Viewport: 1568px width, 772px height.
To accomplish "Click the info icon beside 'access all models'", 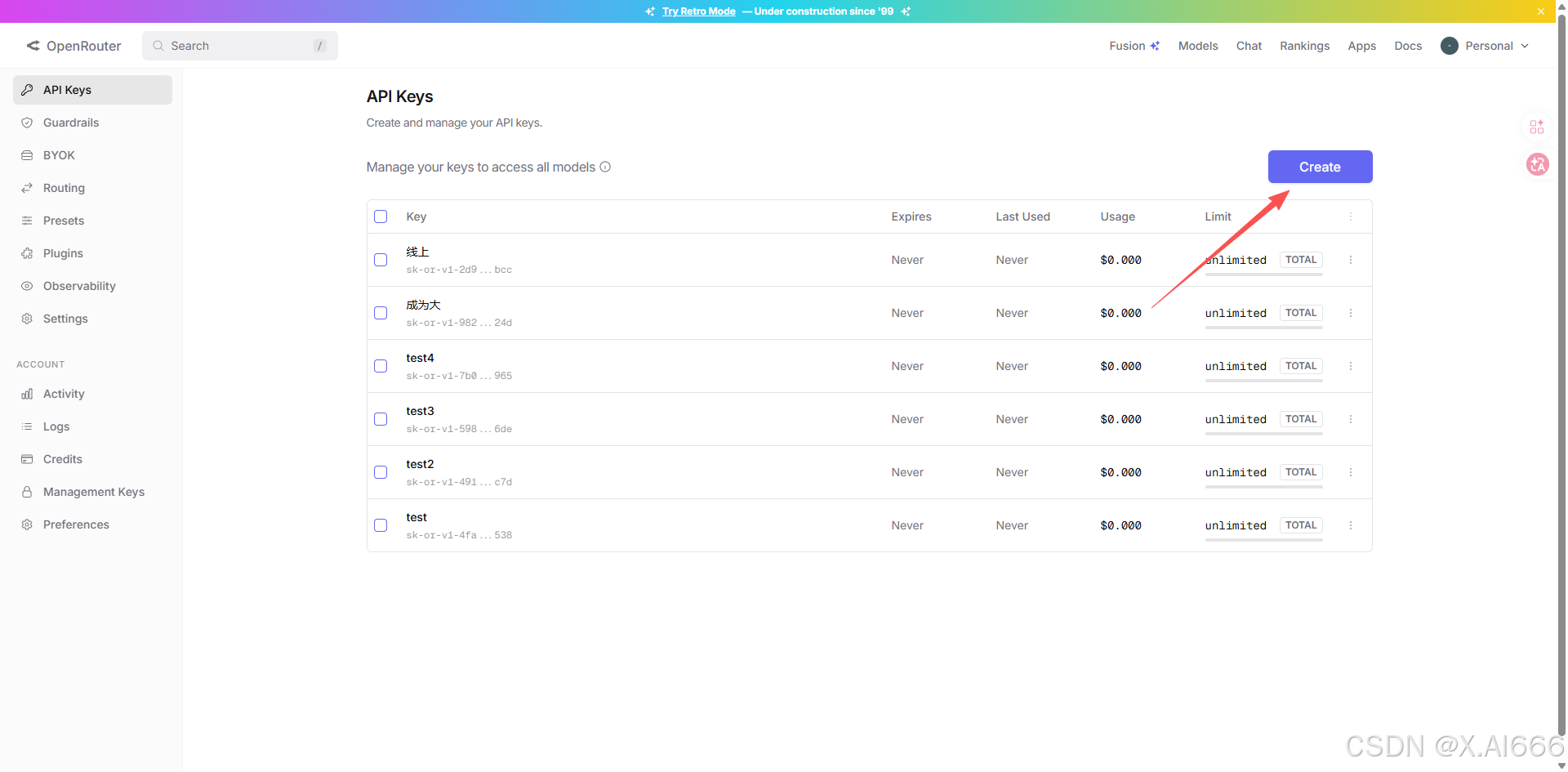I will pyautogui.click(x=605, y=167).
